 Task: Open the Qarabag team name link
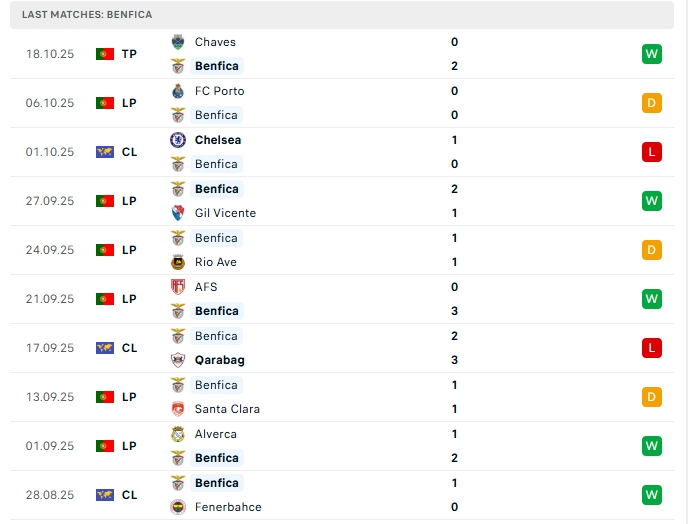219,360
